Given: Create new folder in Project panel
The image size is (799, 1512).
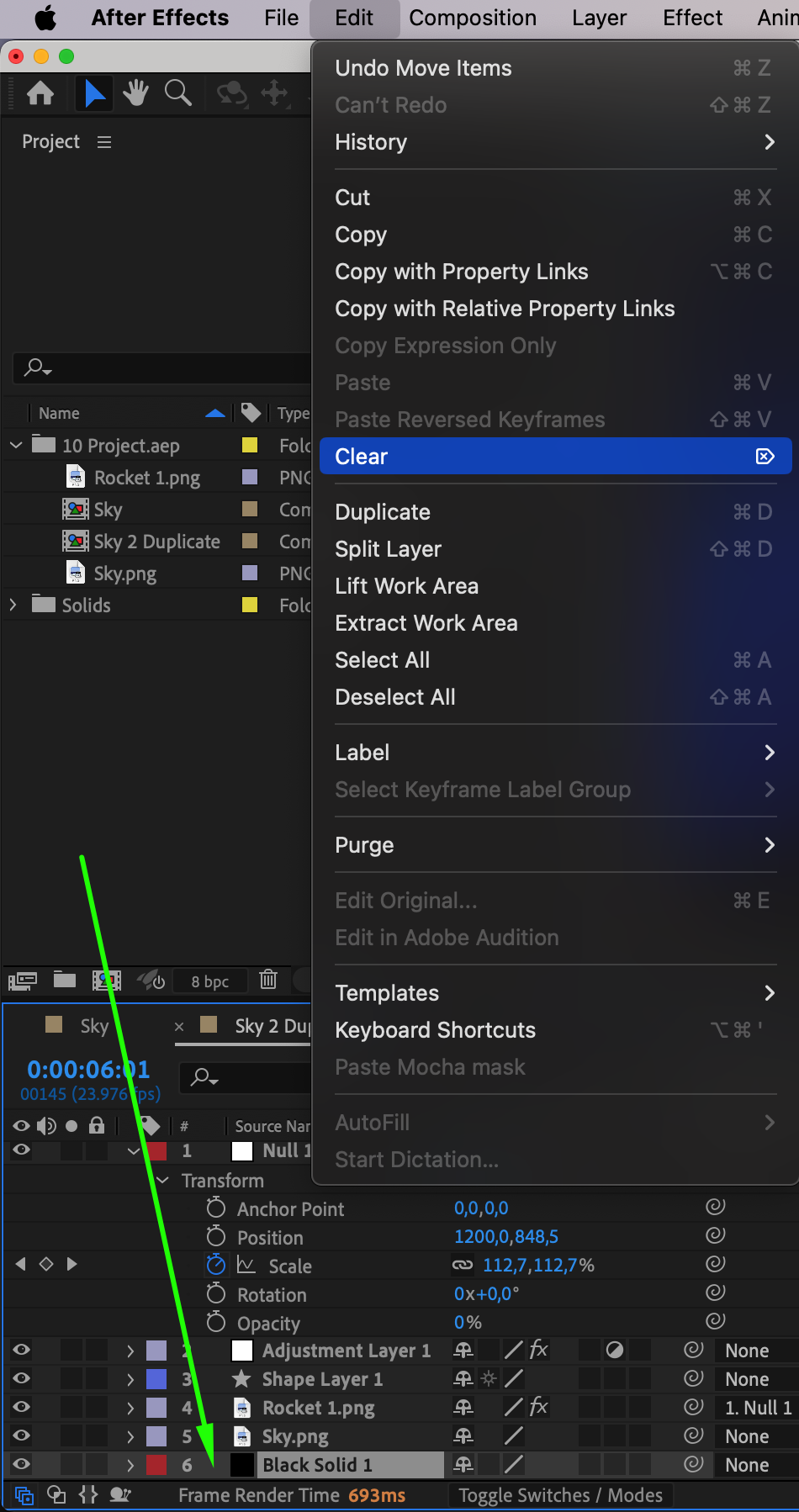Looking at the screenshot, I should click(65, 980).
